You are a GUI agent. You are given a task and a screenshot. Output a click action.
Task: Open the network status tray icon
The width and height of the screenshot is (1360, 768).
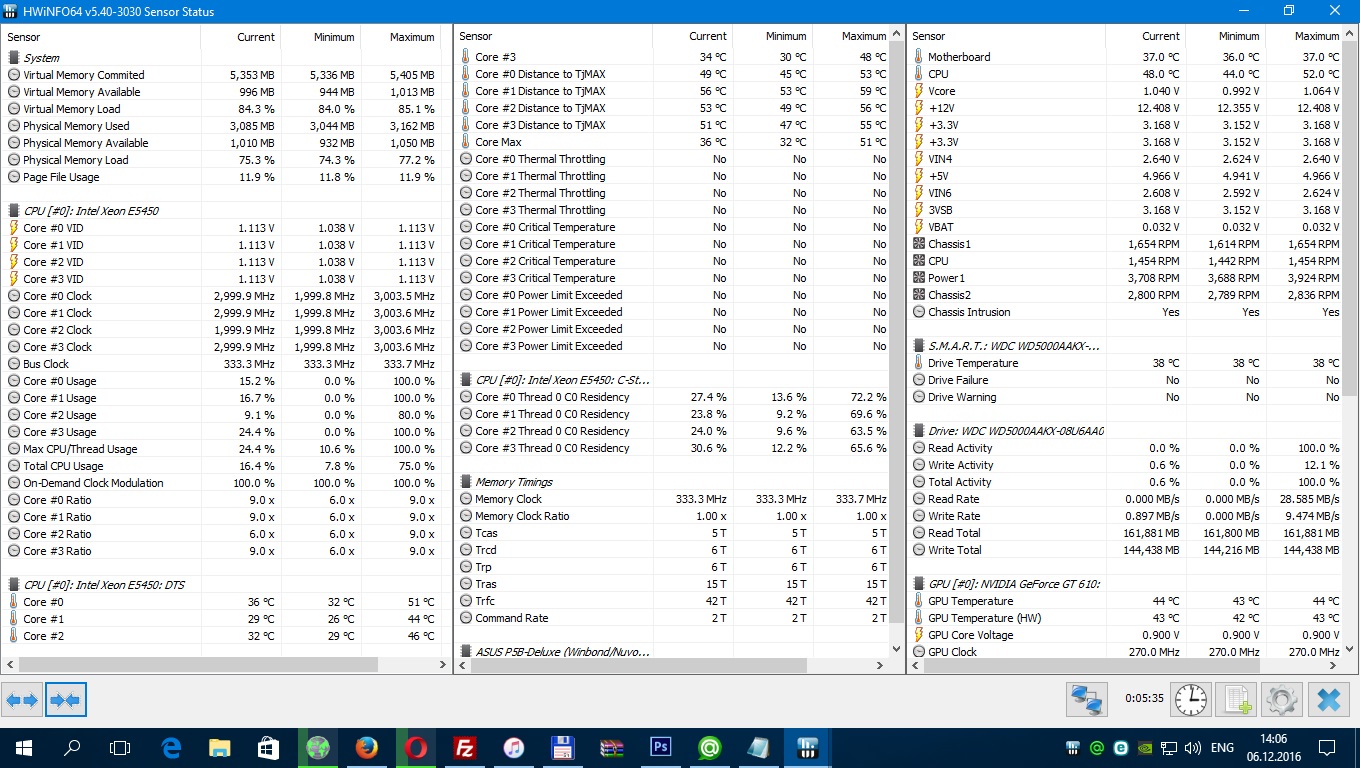(x=1168, y=747)
